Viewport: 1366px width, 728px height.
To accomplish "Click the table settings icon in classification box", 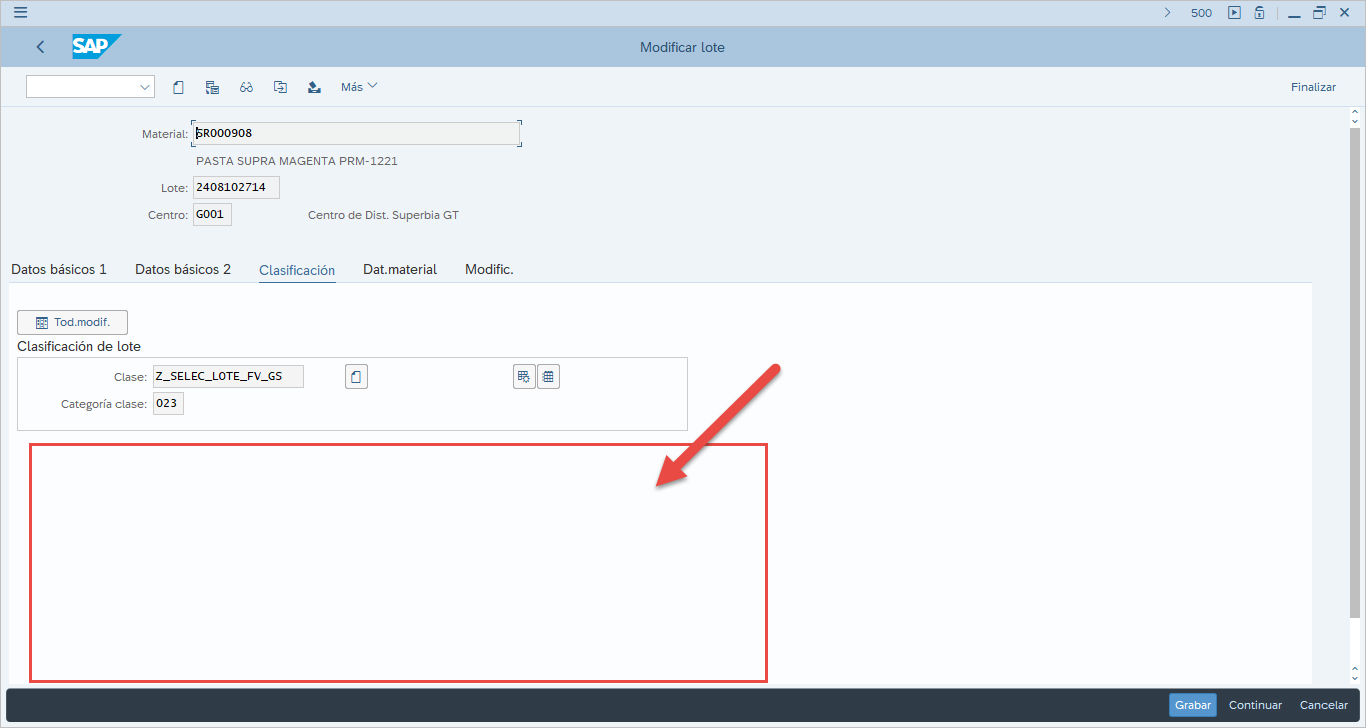I will 524,377.
